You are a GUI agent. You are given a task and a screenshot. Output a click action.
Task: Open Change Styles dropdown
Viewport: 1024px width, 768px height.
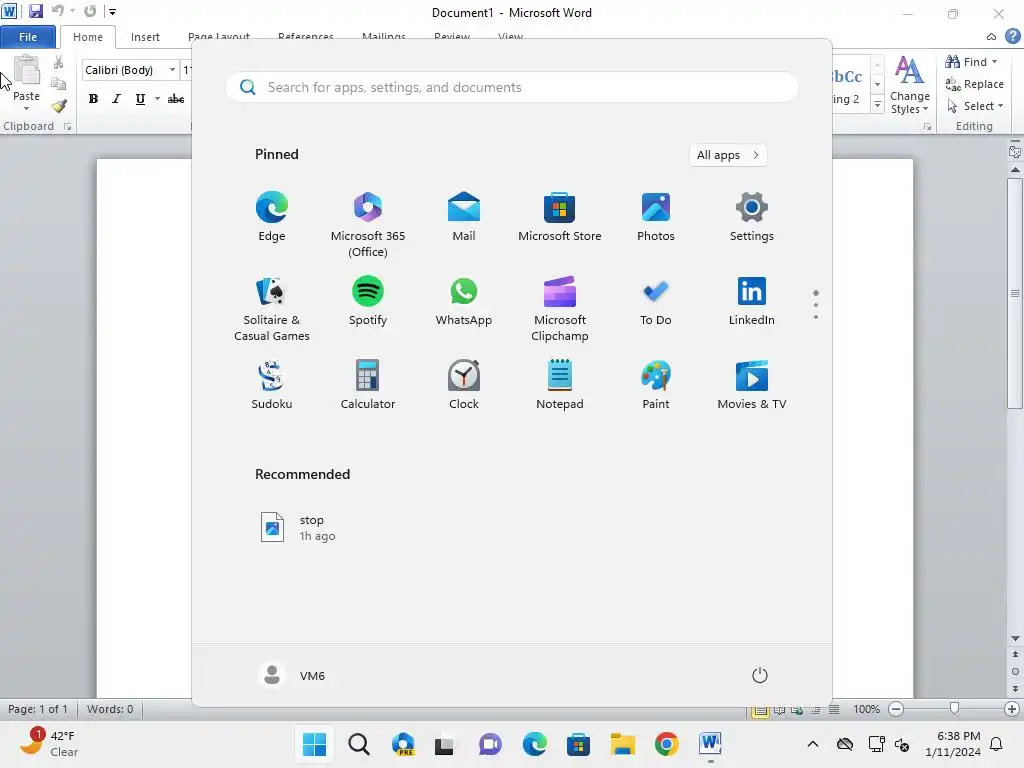pos(910,86)
